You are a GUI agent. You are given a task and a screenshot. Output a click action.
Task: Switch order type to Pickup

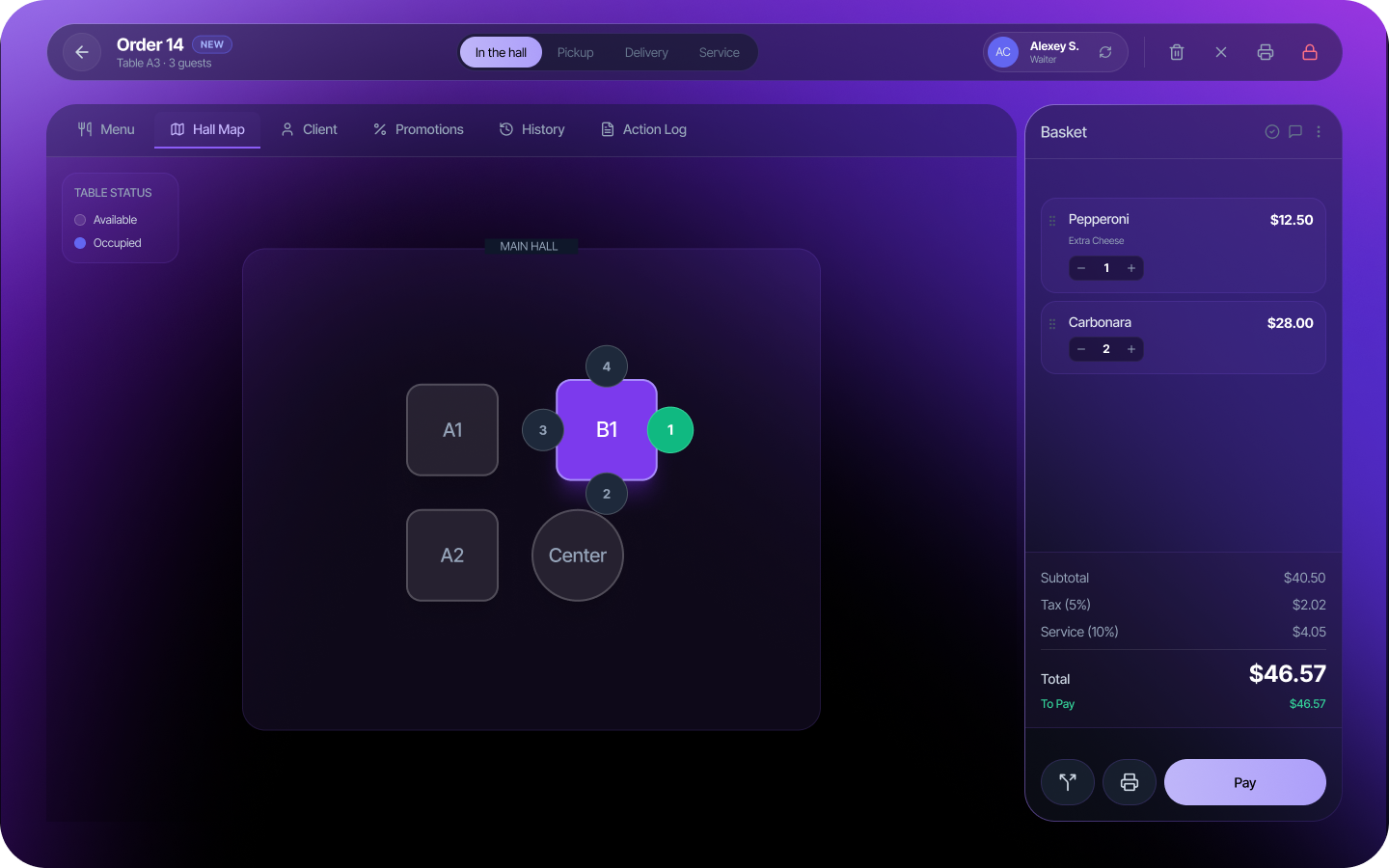click(x=575, y=52)
